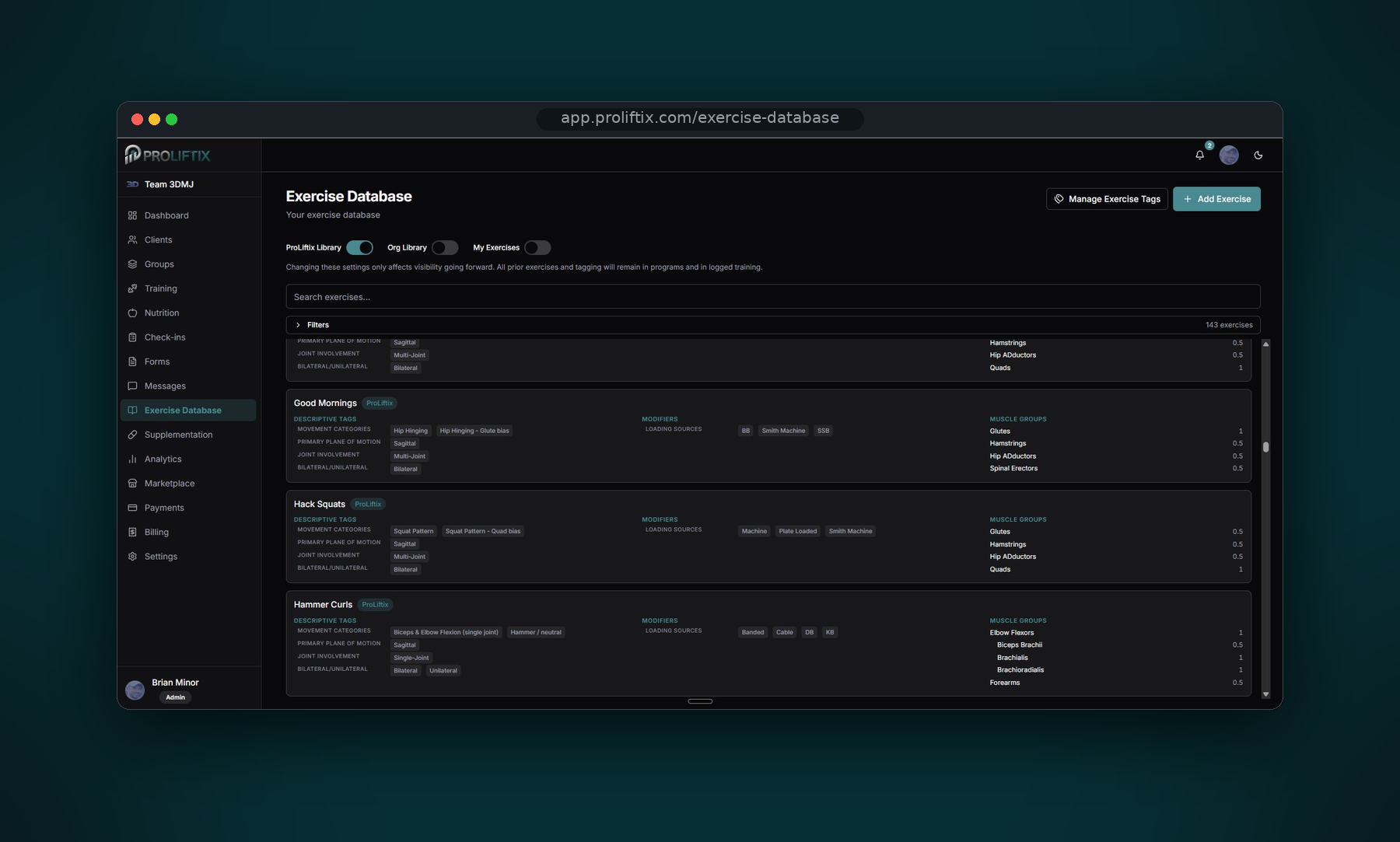Click the Supplementation pill icon

click(132, 435)
